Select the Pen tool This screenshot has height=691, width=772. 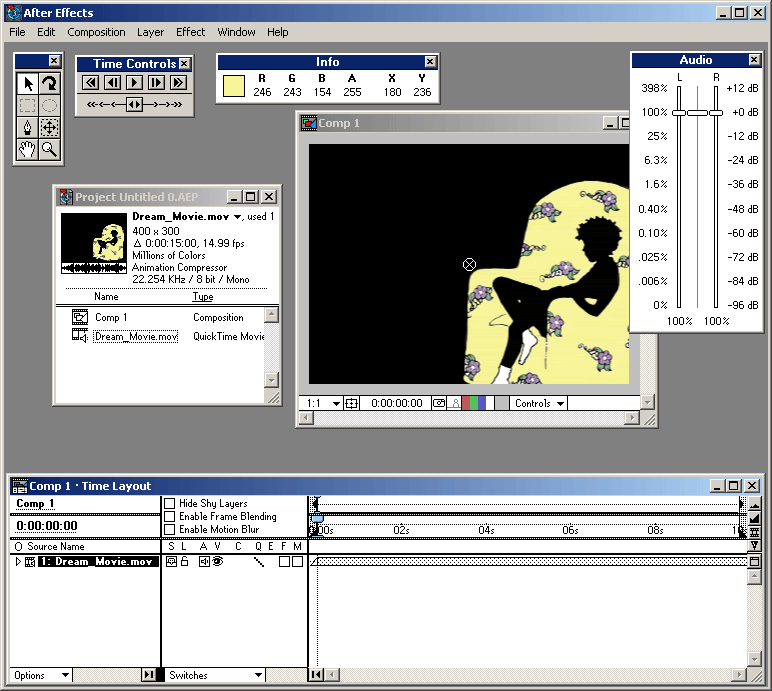click(x=27, y=127)
